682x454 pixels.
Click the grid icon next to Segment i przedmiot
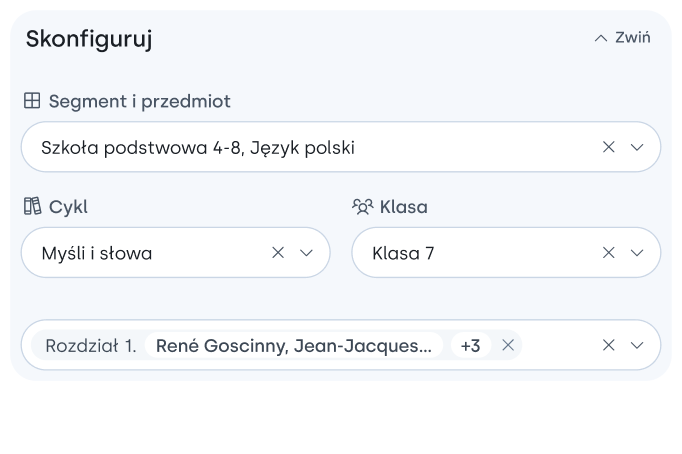coord(32,101)
